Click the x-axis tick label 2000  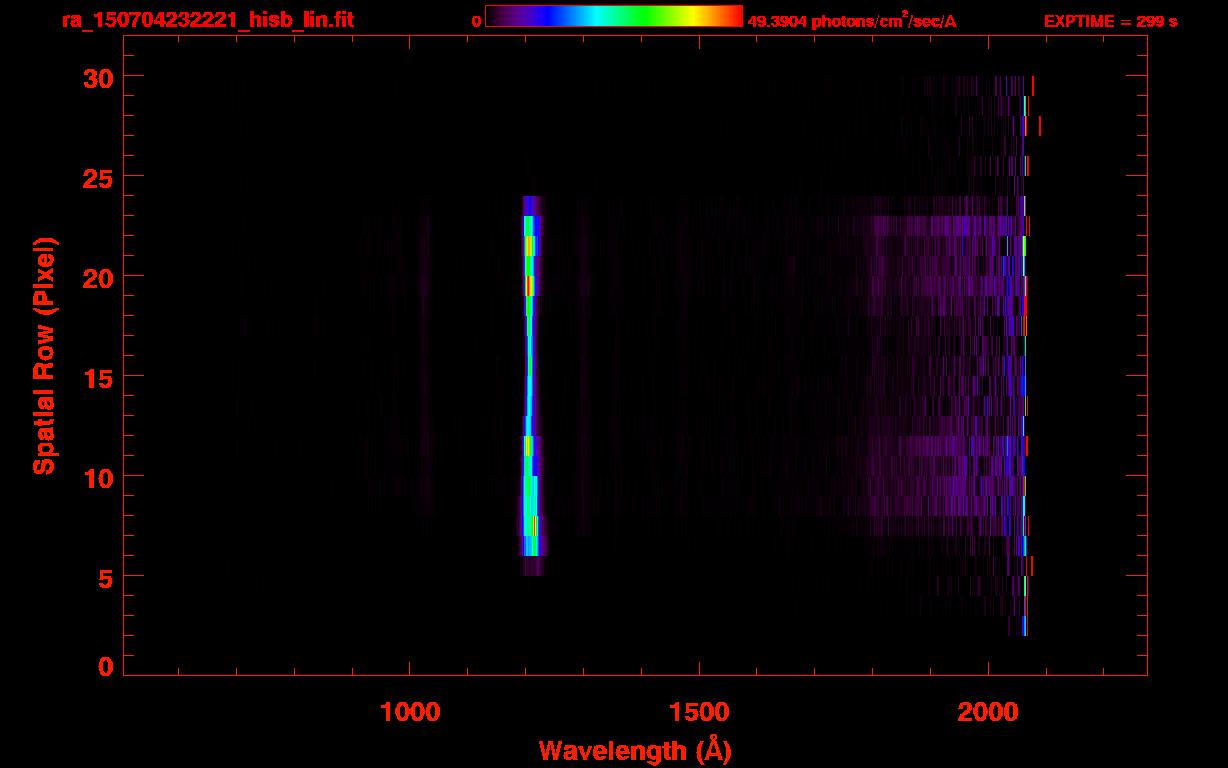[x=988, y=712]
